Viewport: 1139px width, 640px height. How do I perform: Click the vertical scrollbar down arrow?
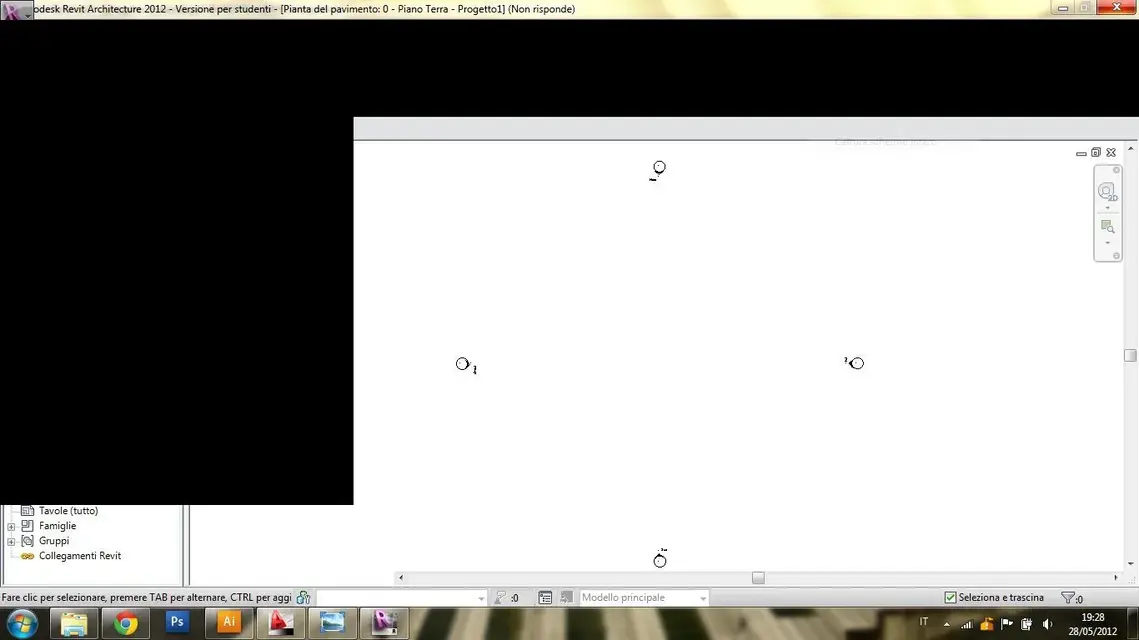(1130, 564)
